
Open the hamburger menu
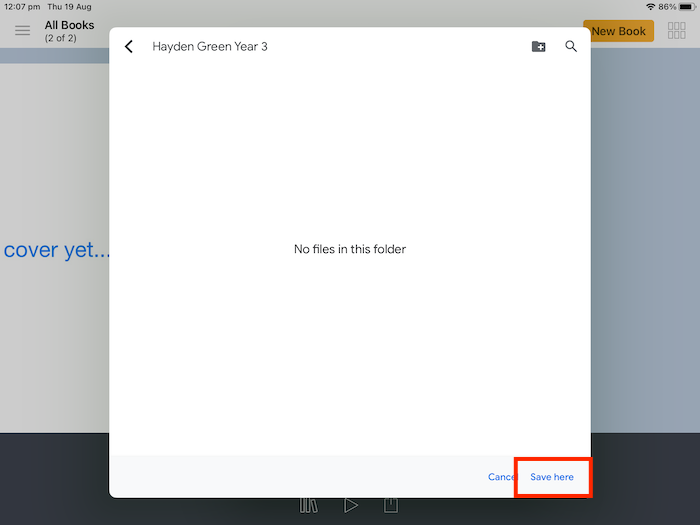(x=22, y=31)
